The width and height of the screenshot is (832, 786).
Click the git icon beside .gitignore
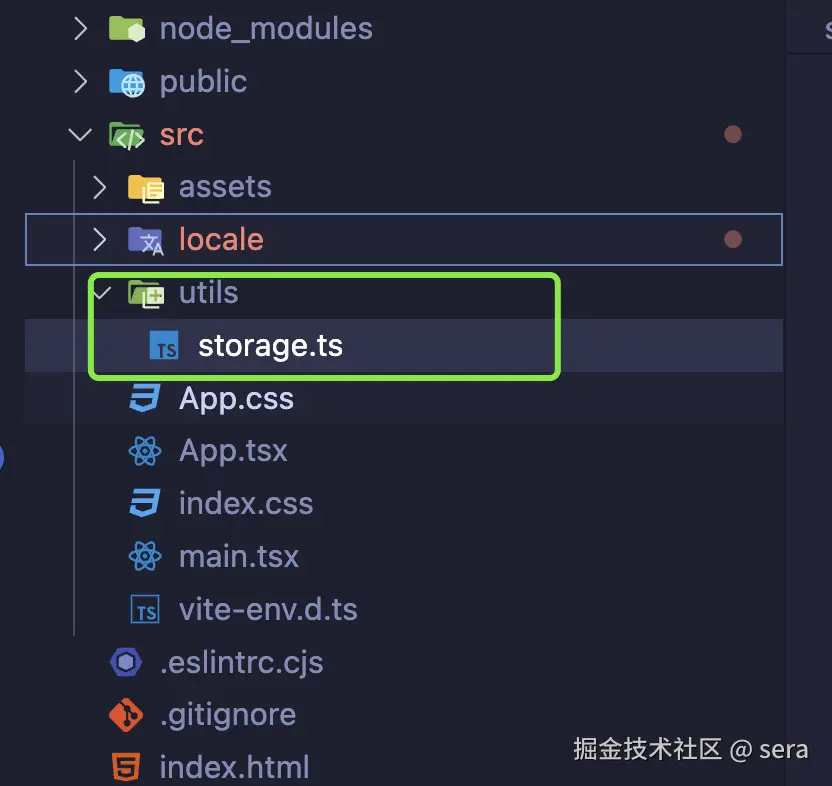[x=127, y=715]
